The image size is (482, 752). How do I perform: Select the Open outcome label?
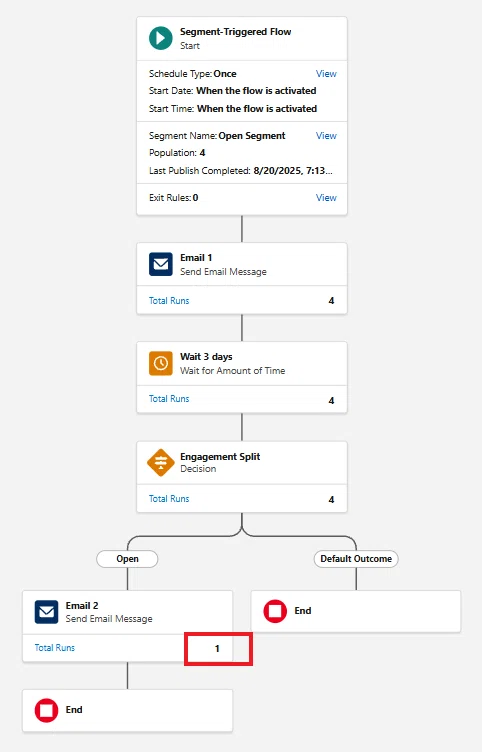127,559
